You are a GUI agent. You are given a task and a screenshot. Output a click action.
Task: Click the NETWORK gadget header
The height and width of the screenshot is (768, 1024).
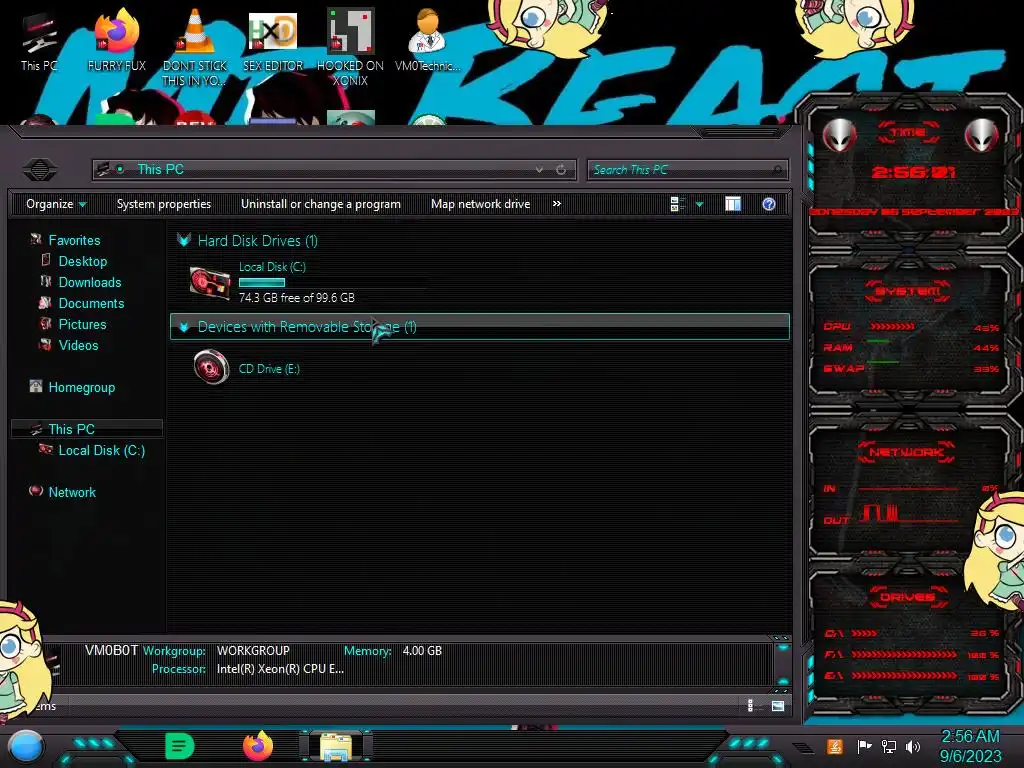point(906,452)
